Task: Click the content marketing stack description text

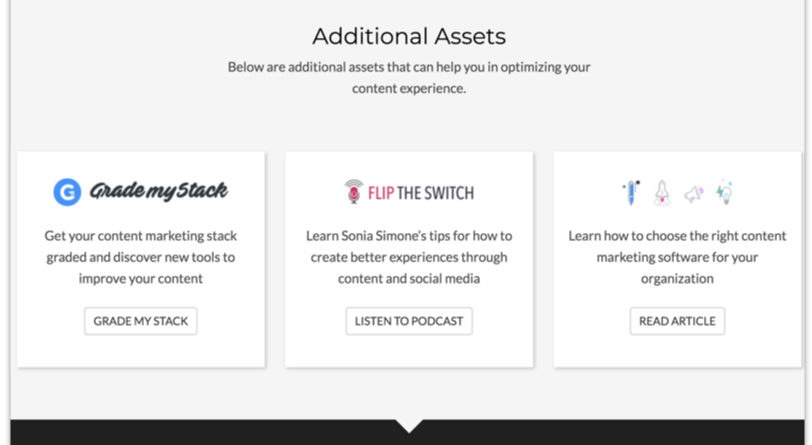Action: tap(141, 257)
